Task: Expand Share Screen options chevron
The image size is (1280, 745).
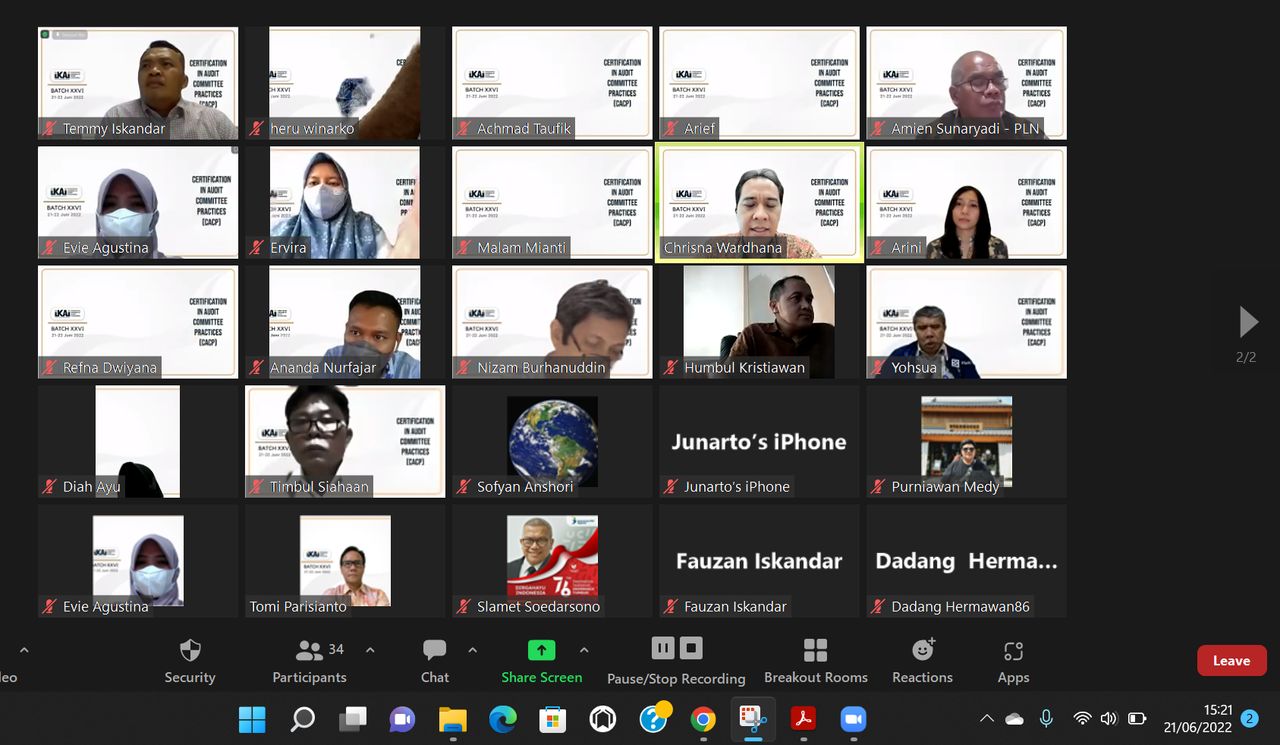Action: point(584,650)
